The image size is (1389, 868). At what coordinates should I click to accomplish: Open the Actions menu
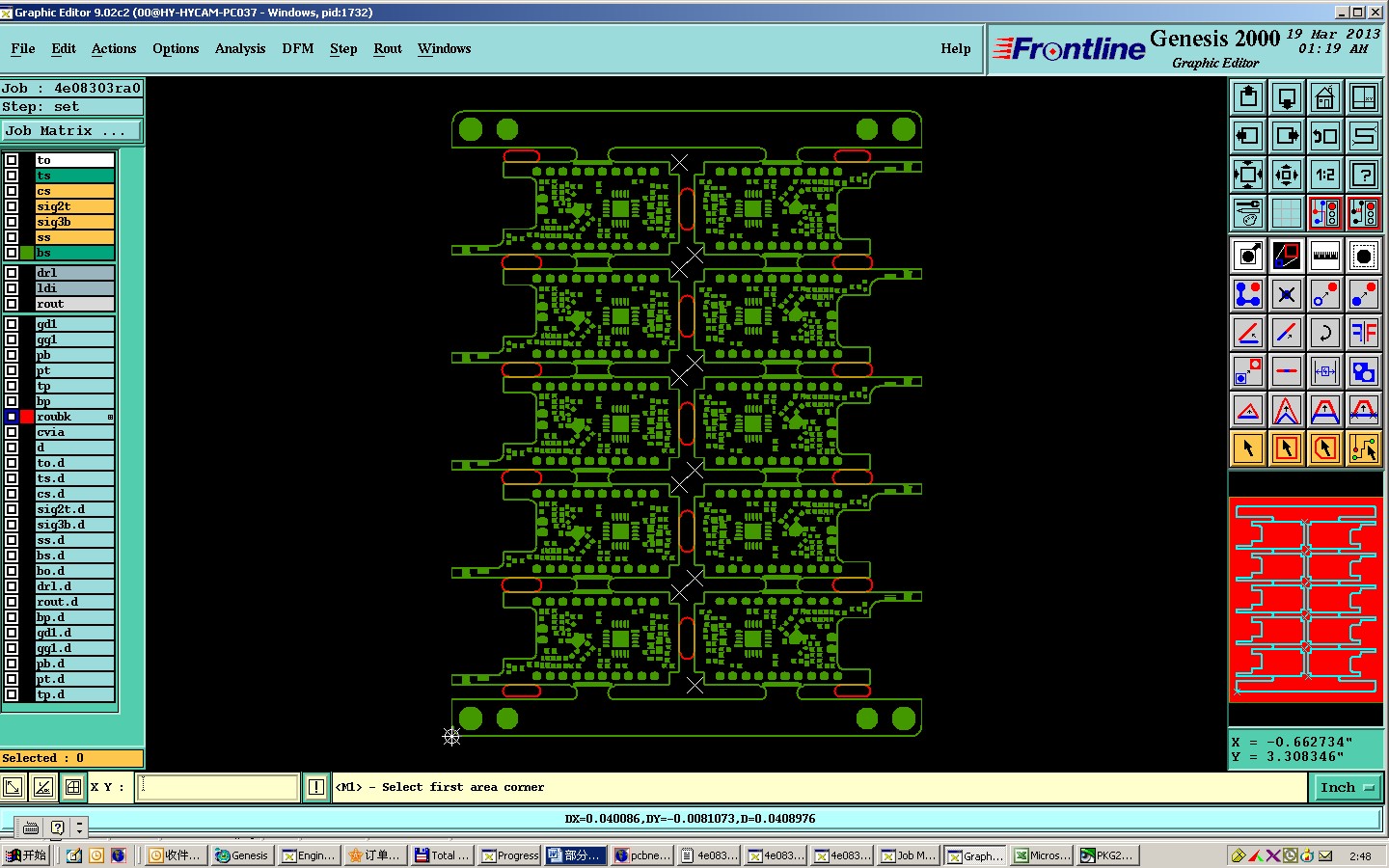click(x=114, y=48)
